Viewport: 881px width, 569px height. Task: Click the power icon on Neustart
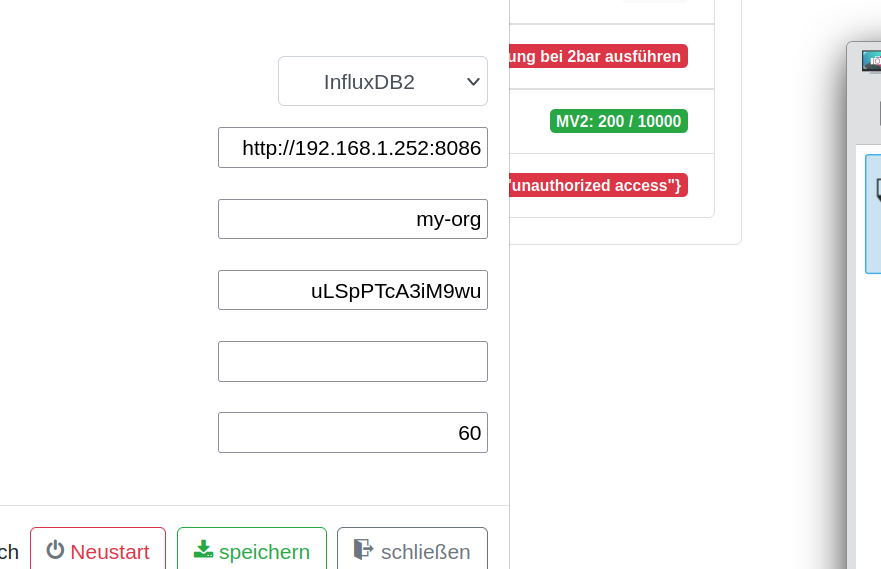pos(55,549)
